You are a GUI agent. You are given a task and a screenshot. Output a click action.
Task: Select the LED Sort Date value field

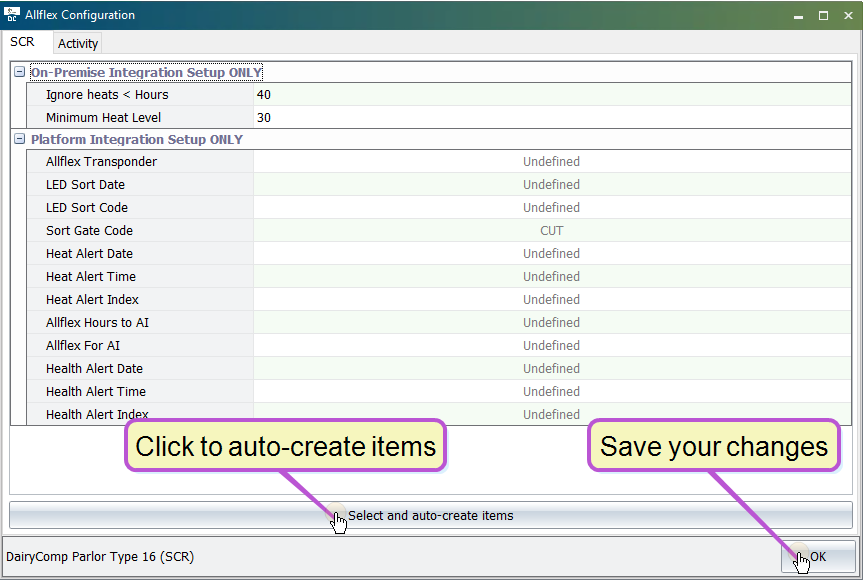pyautogui.click(x=552, y=185)
